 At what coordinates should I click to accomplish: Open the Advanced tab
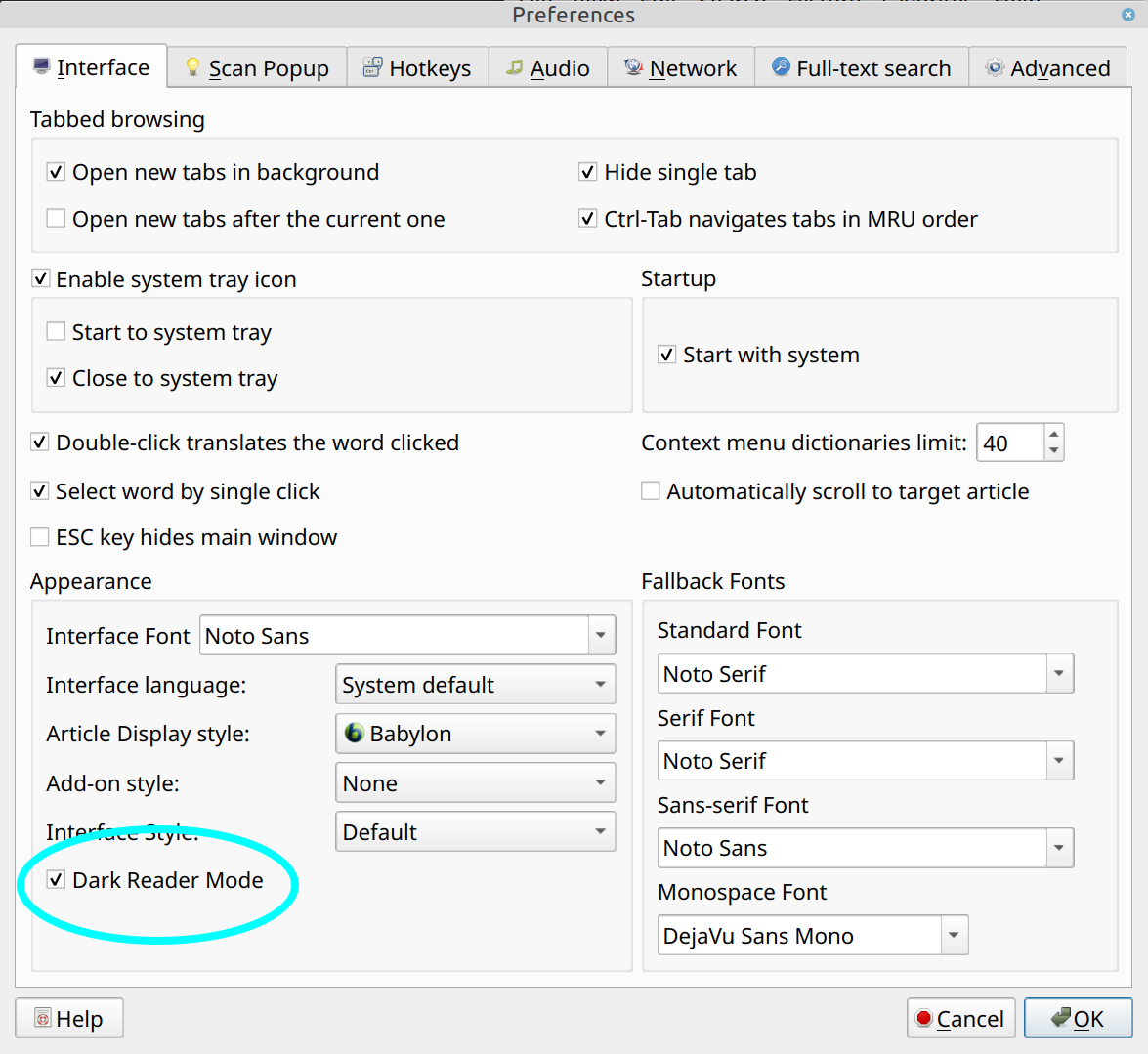(1048, 68)
